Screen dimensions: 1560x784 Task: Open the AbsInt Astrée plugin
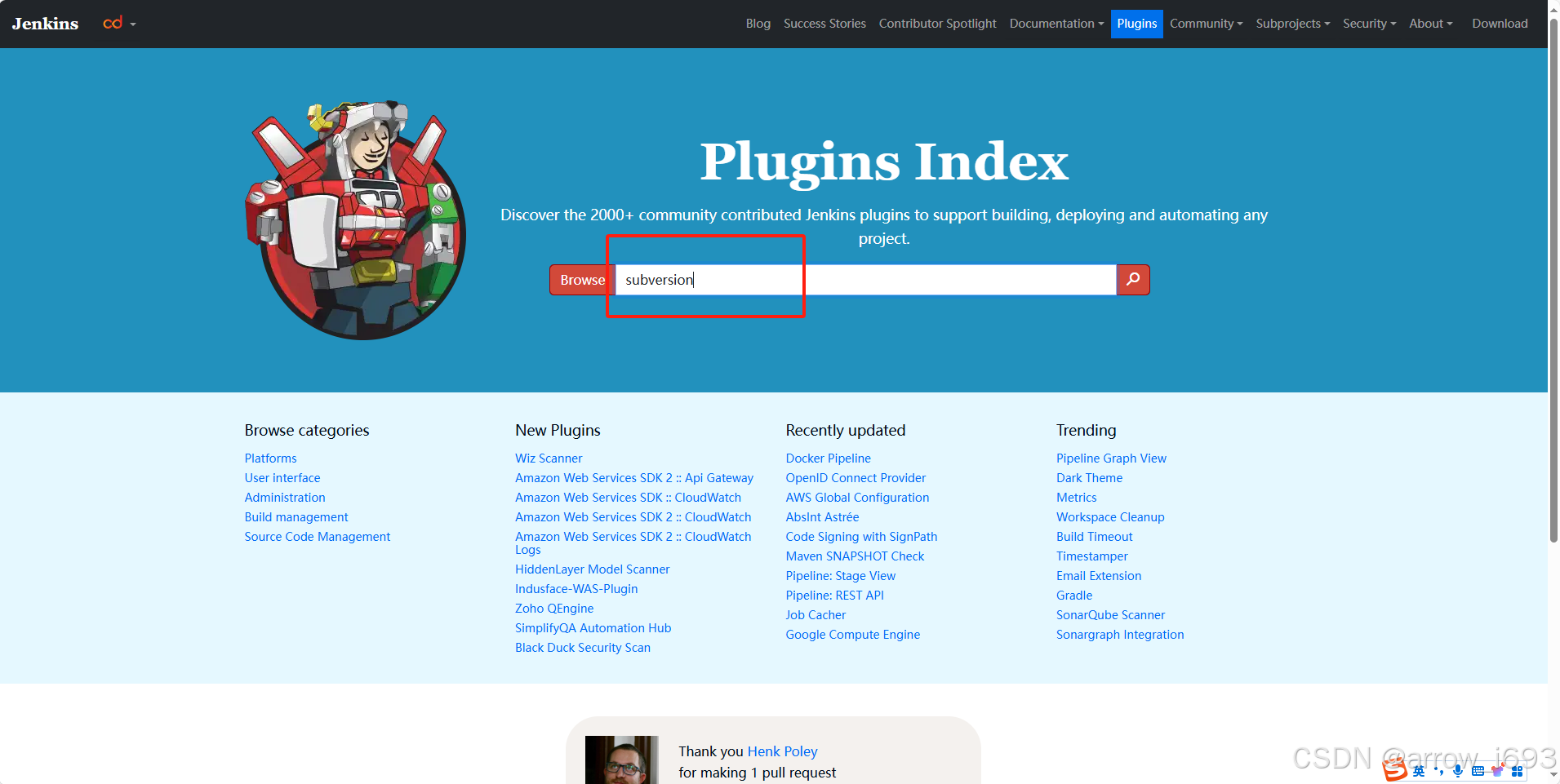pyautogui.click(x=822, y=517)
